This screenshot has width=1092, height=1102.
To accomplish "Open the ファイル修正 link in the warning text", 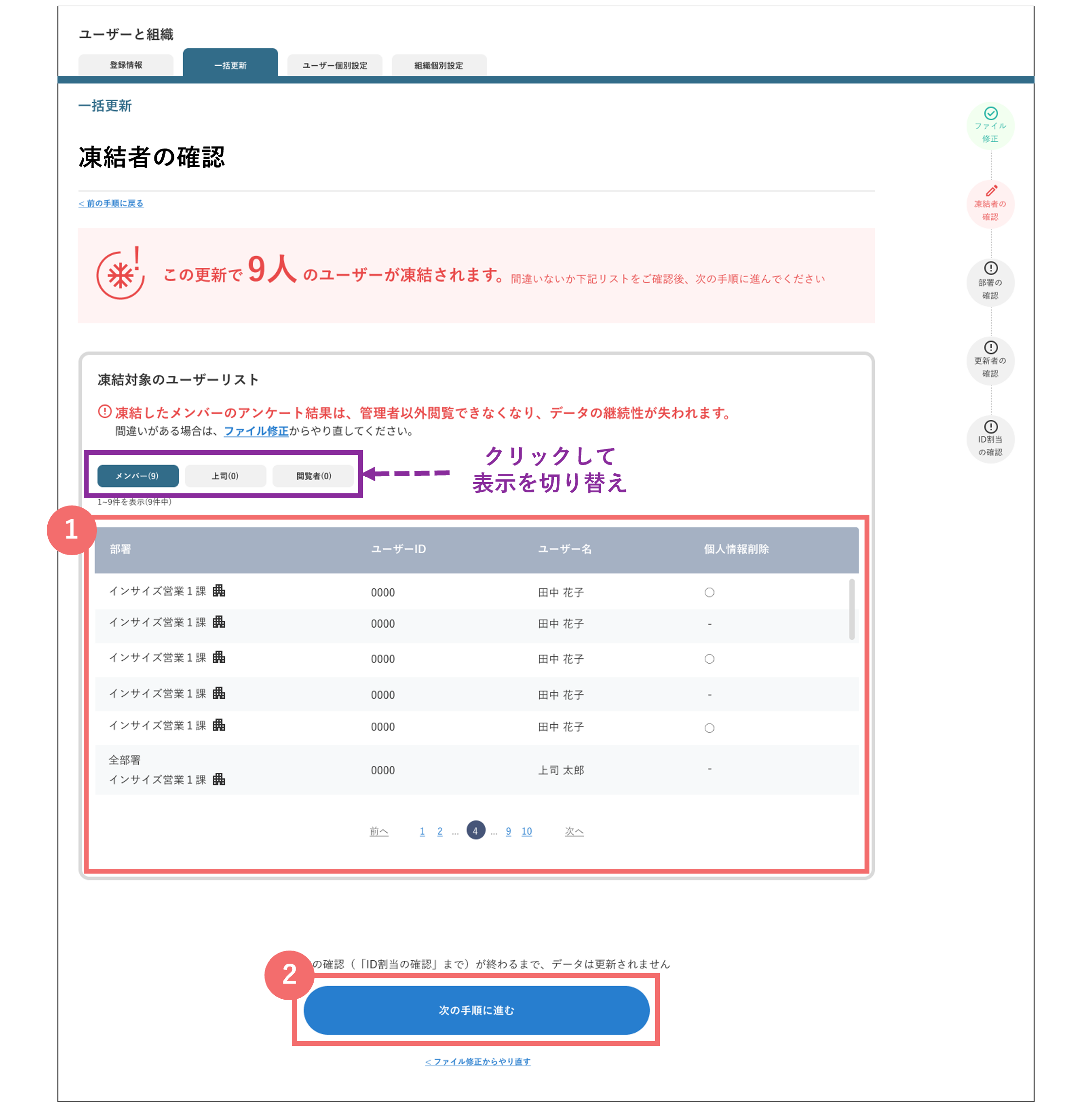I will [256, 431].
